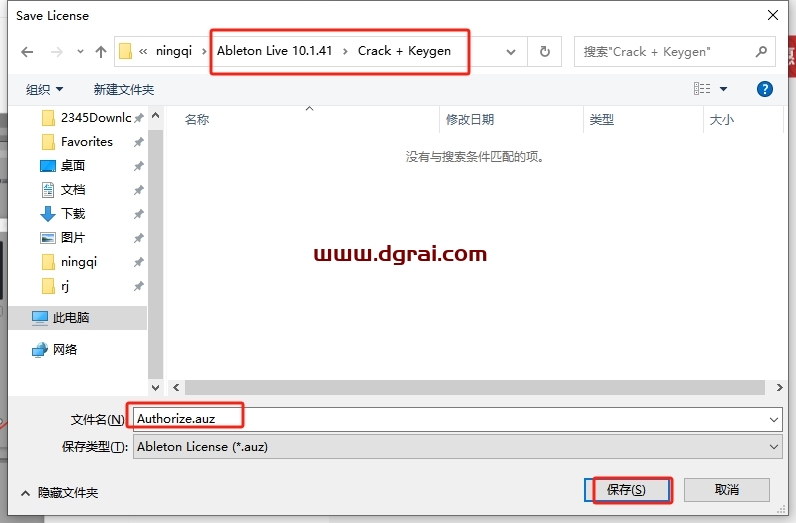The width and height of the screenshot is (796, 523).
Task: Click sidebar scrollbar up arrow
Action: point(156,116)
